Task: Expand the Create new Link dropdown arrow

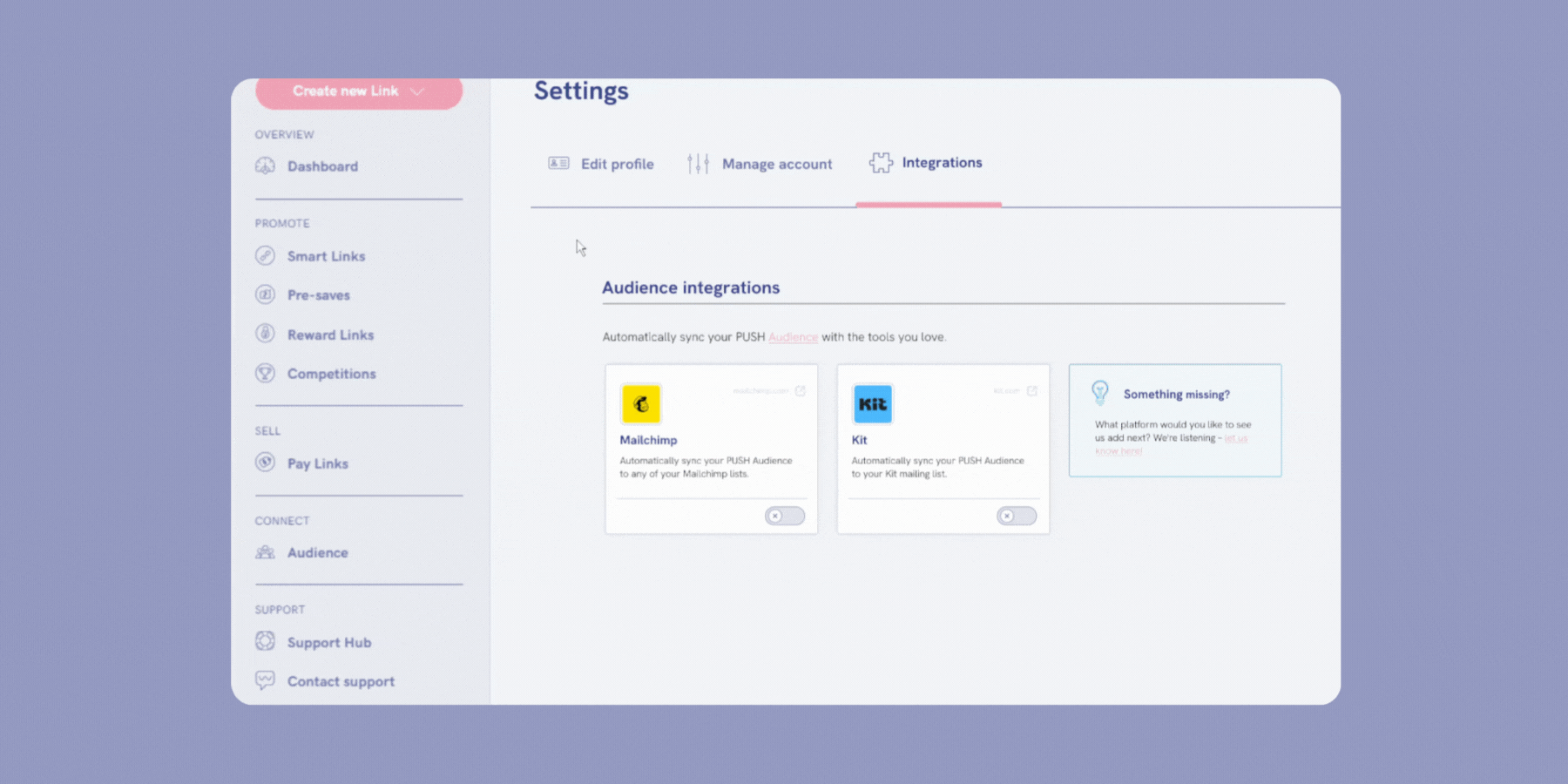Action: [x=417, y=91]
